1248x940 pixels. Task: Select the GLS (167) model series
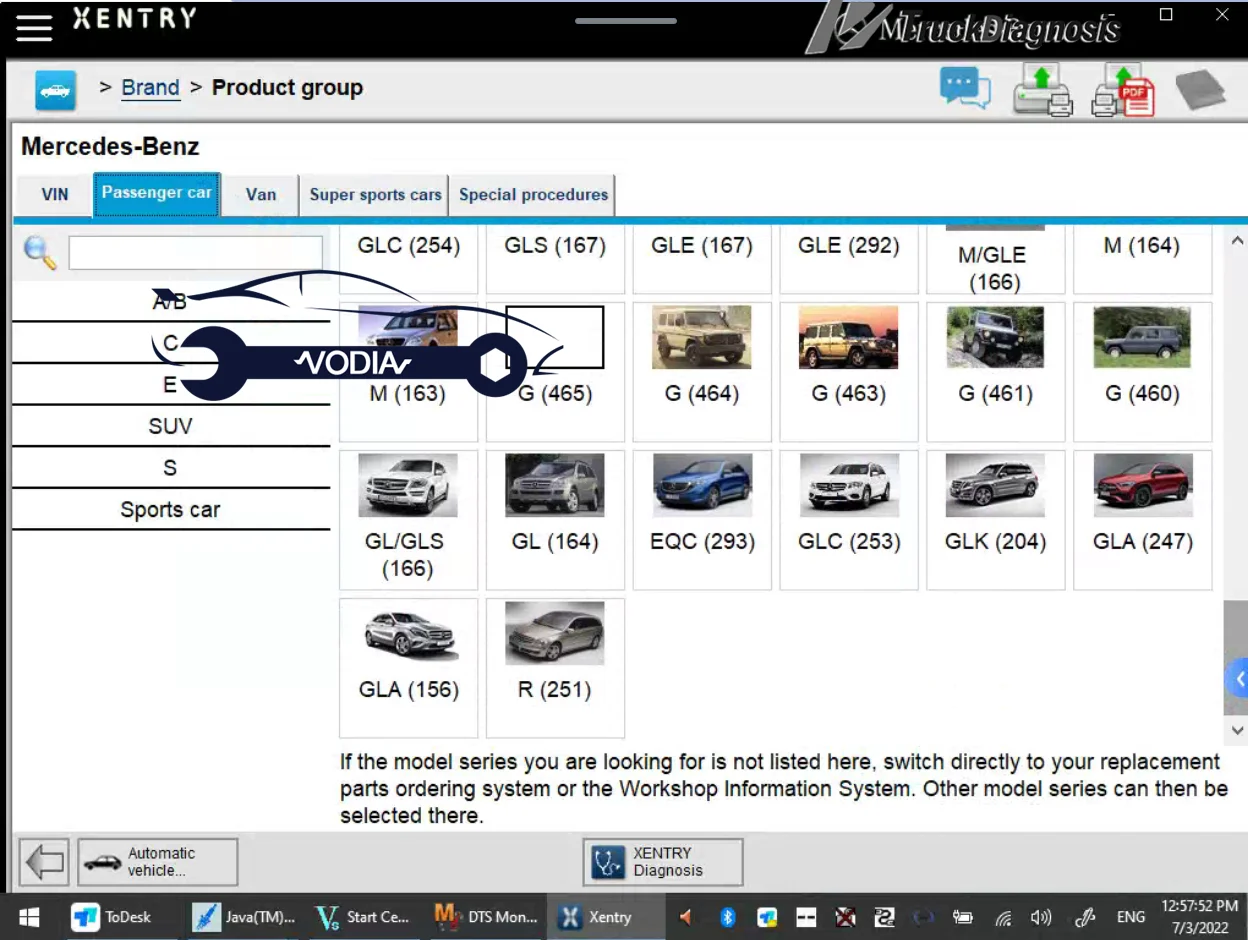555,258
